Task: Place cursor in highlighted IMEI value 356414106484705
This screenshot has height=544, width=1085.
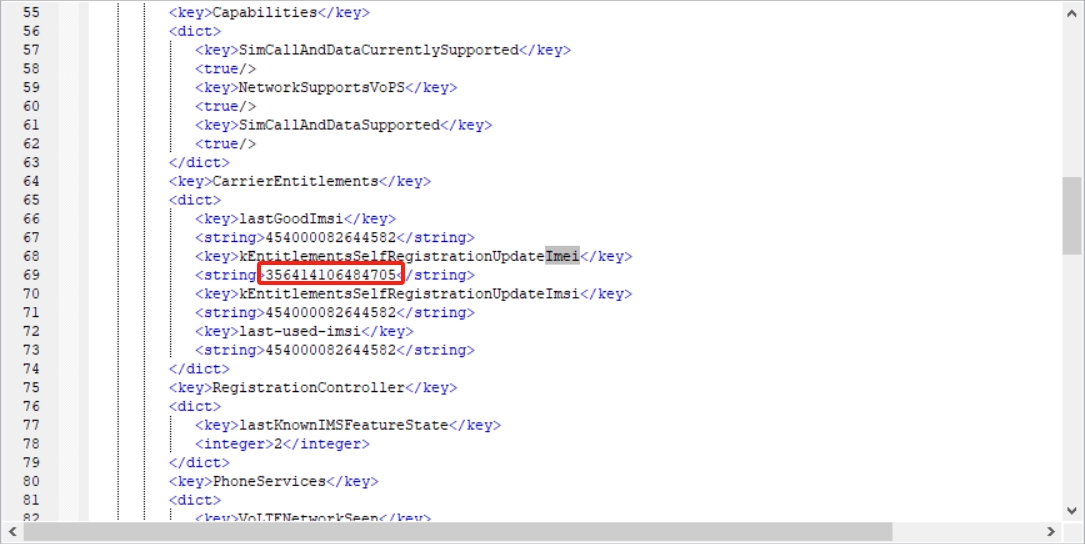Action: tap(330, 275)
